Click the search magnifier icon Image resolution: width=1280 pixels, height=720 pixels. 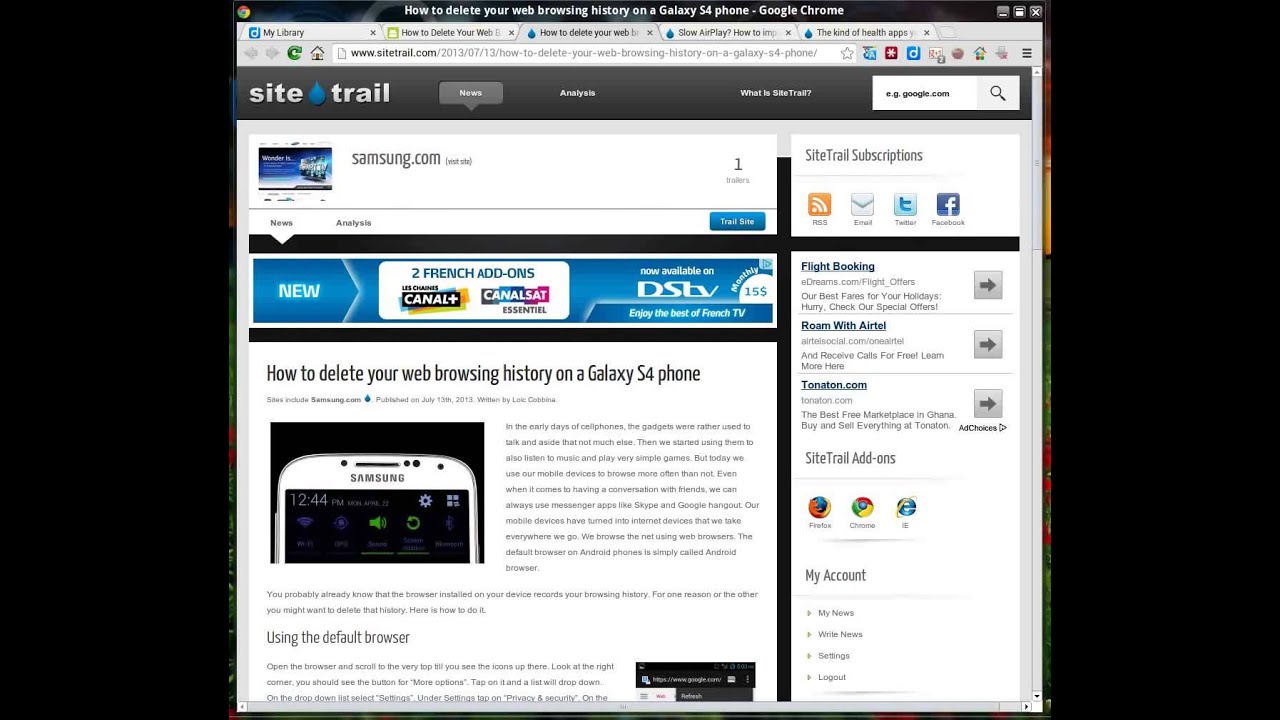click(997, 93)
